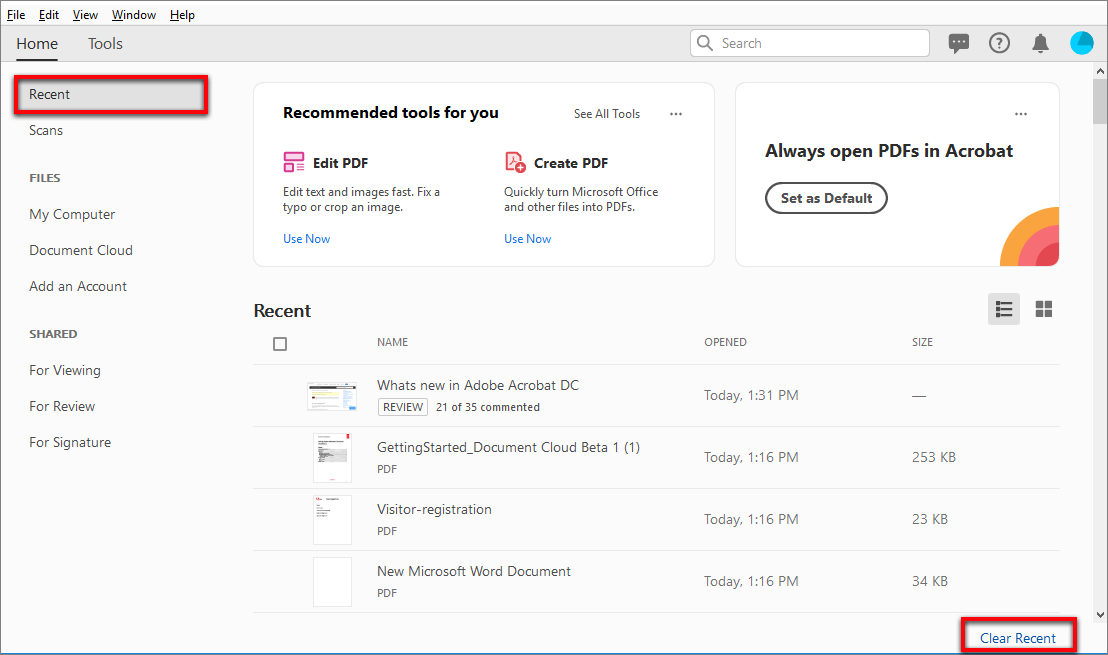The width and height of the screenshot is (1108, 655).
Task: Tick the select-all files checkbox
Action: [x=280, y=344]
